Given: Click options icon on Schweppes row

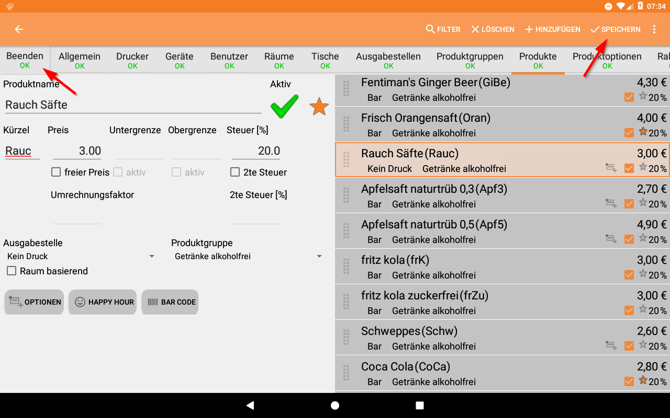Looking at the screenshot, I should [x=610, y=345].
